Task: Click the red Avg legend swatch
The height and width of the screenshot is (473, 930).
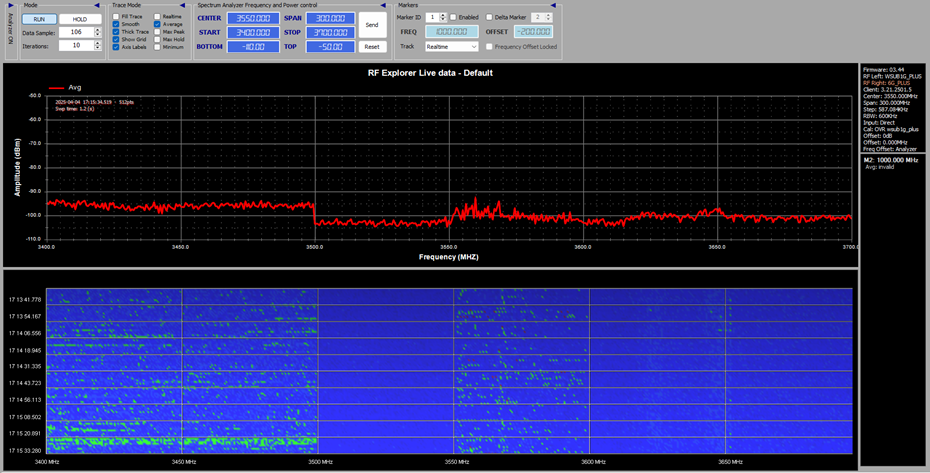Action: [x=56, y=87]
